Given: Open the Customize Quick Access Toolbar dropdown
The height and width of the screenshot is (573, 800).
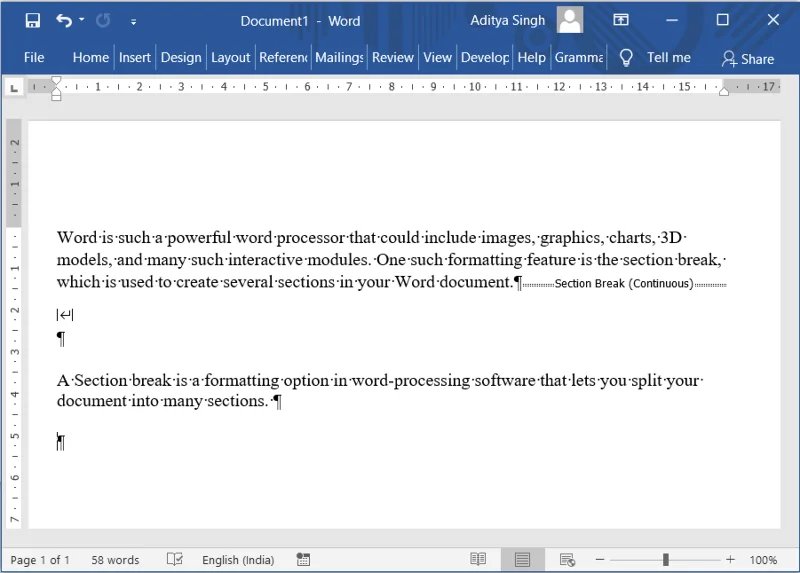Looking at the screenshot, I should (x=133, y=21).
